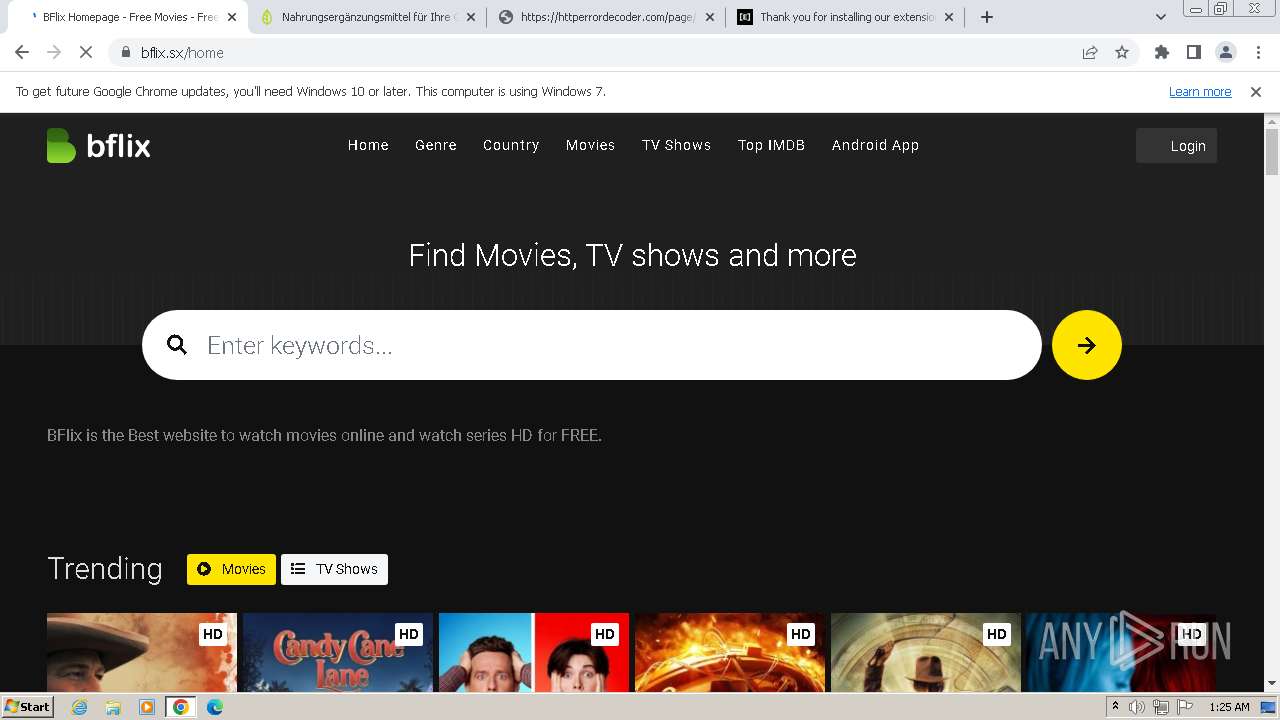
Task: Click the address bar URL
Action: click(x=182, y=53)
